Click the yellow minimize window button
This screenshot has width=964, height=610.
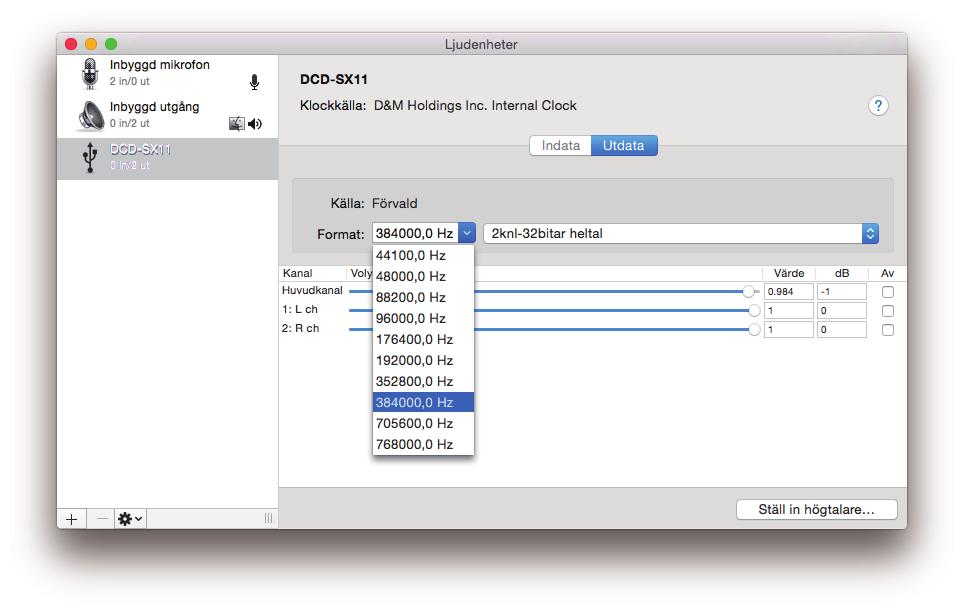[x=91, y=44]
